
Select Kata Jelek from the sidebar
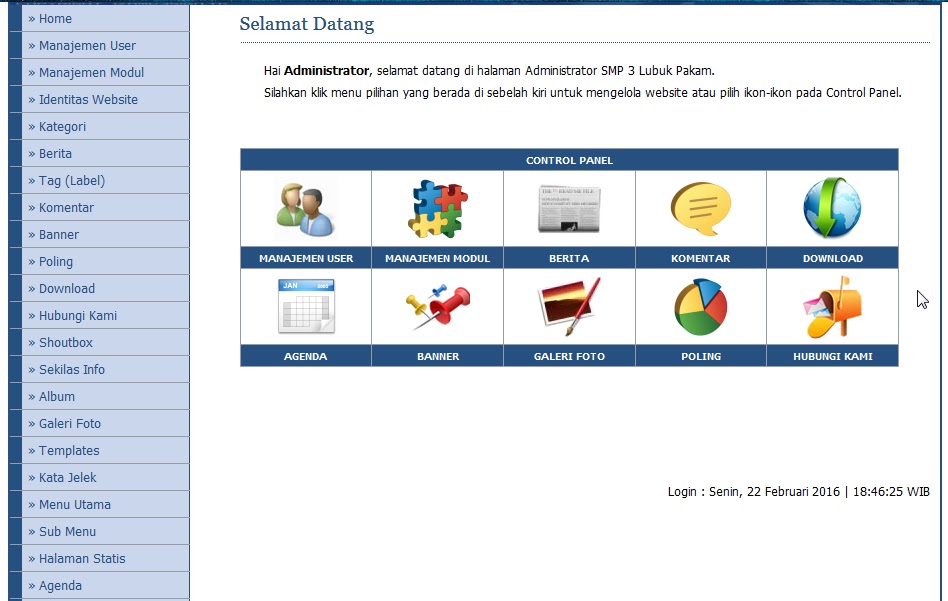tap(67, 477)
